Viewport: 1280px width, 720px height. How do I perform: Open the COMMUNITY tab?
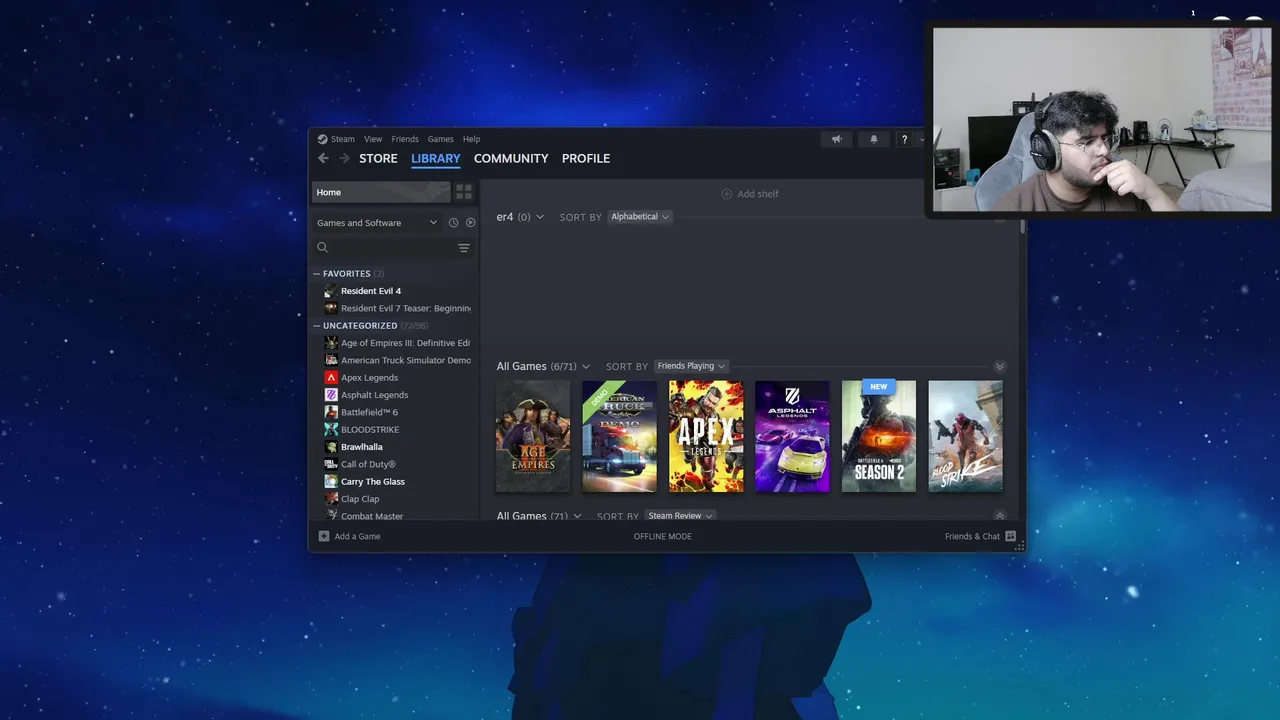[511, 158]
